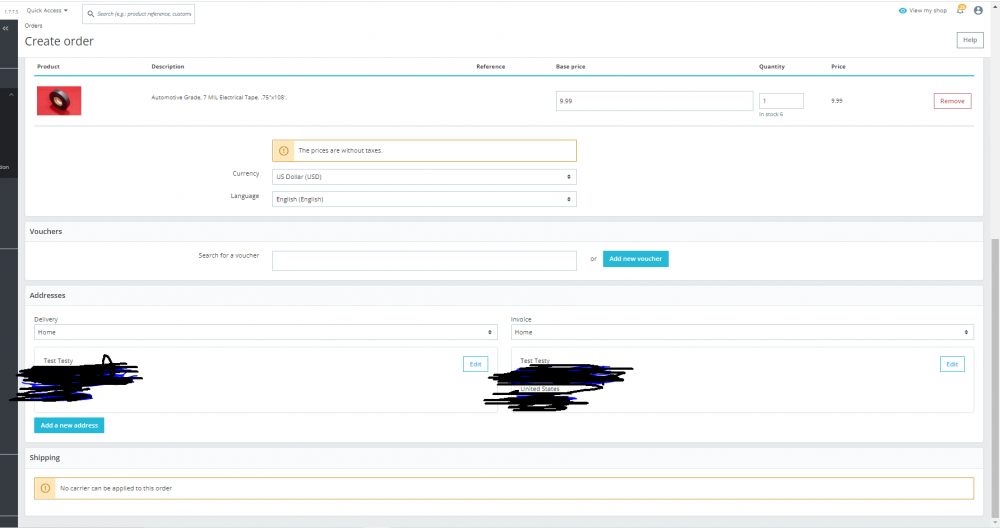The image size is (1000, 528).
Task: Open notifications bell icon
Action: coord(960,10)
